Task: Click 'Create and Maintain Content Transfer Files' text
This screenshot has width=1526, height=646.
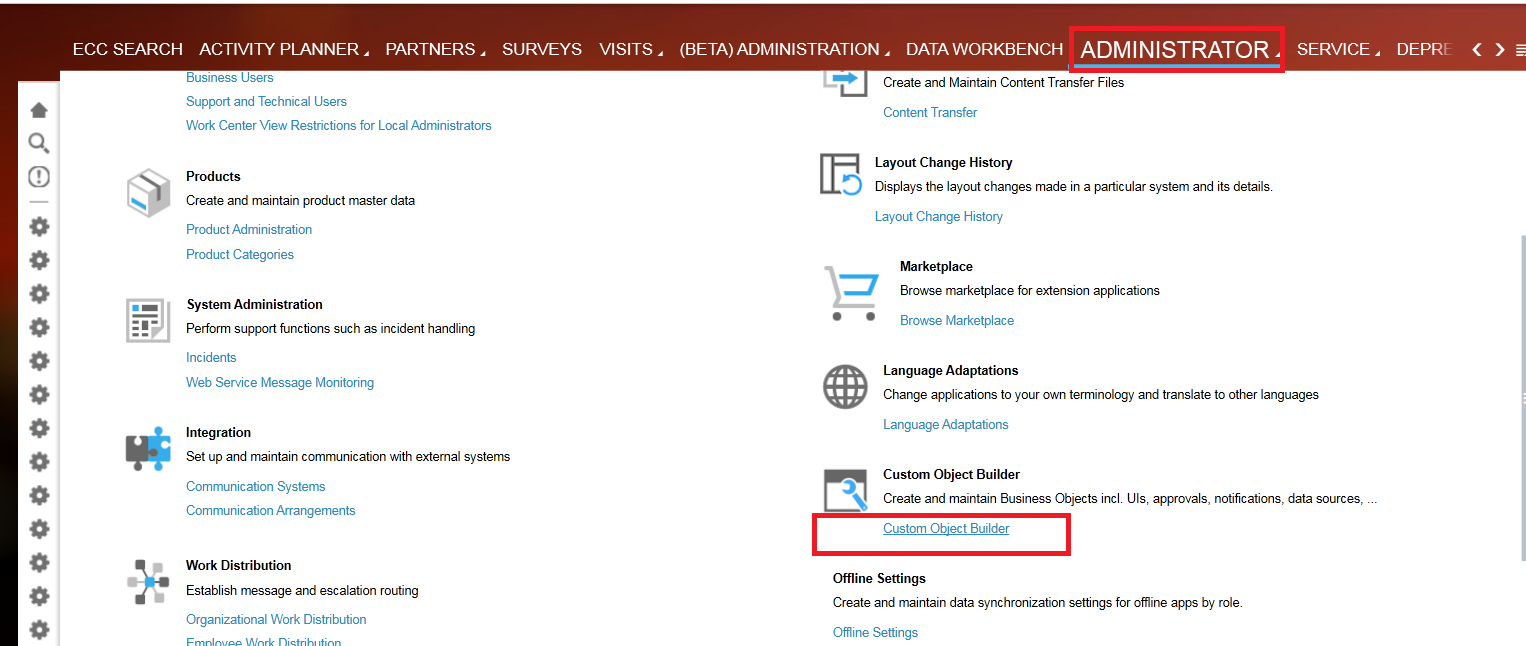Action: [1003, 82]
